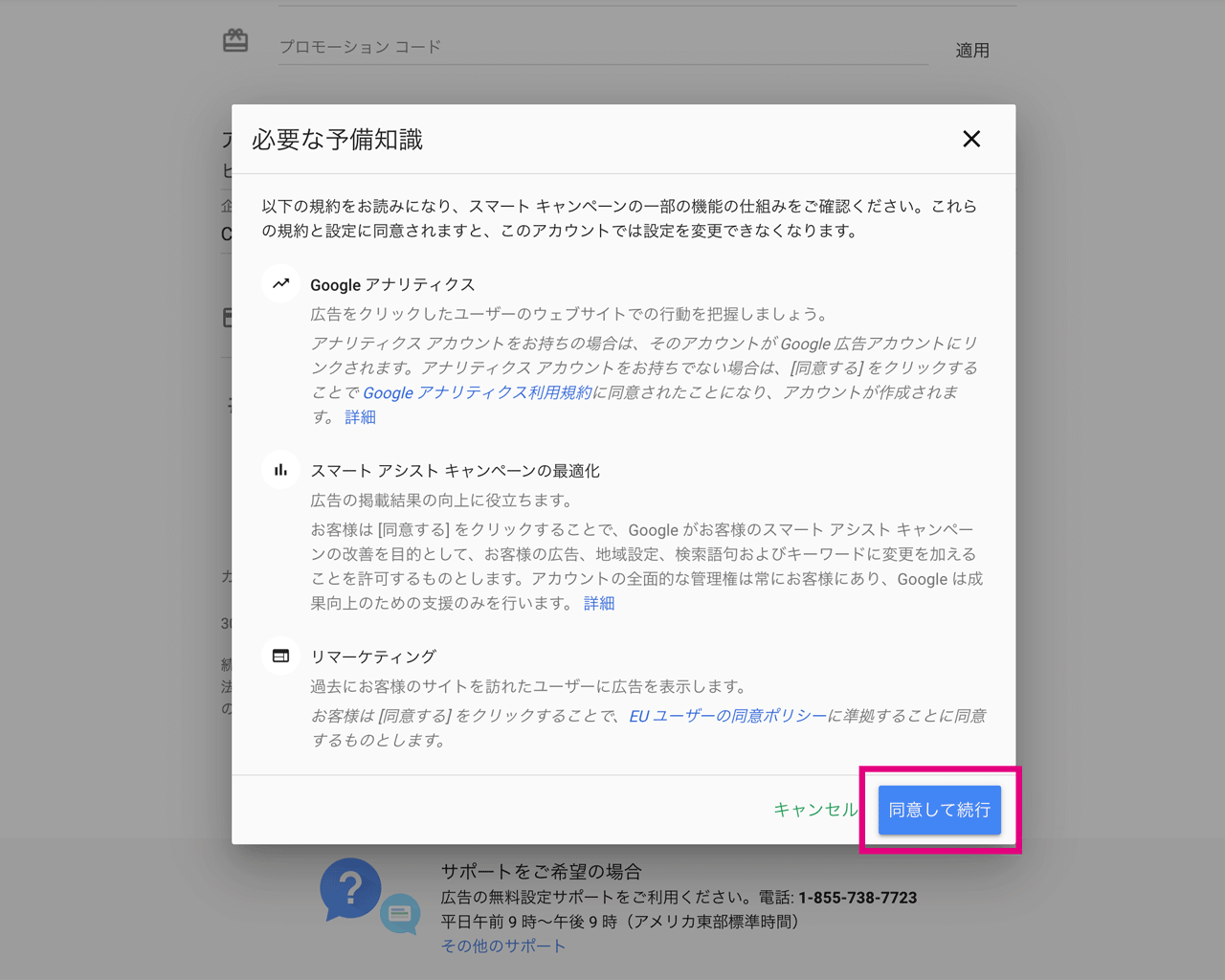Click the Google アナリティクス heading
The width and height of the screenshot is (1225, 980).
[392, 284]
